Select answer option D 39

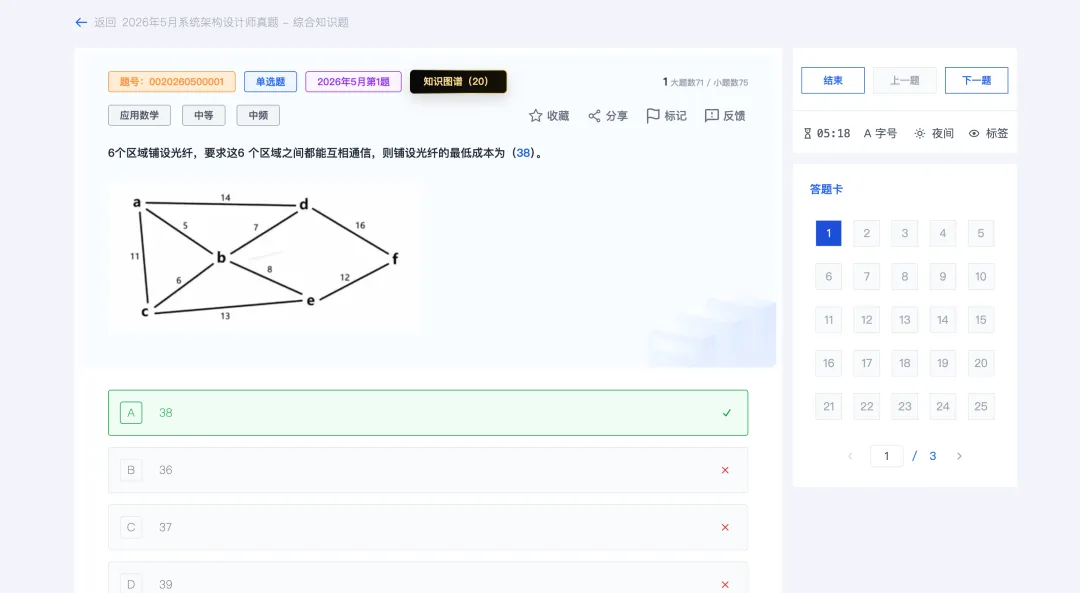click(428, 578)
